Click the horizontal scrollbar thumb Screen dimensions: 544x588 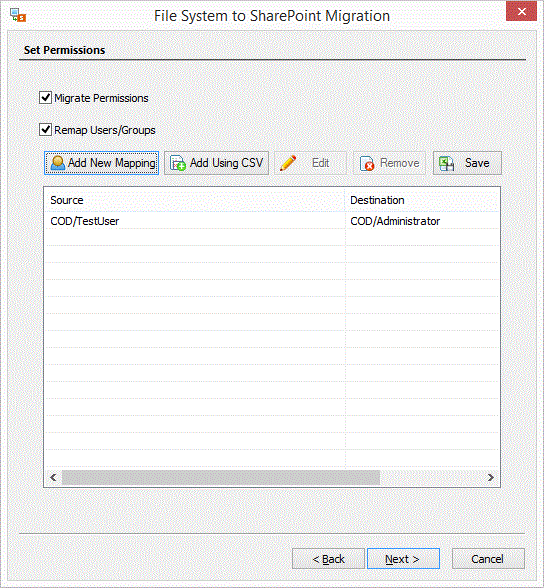tap(221, 477)
